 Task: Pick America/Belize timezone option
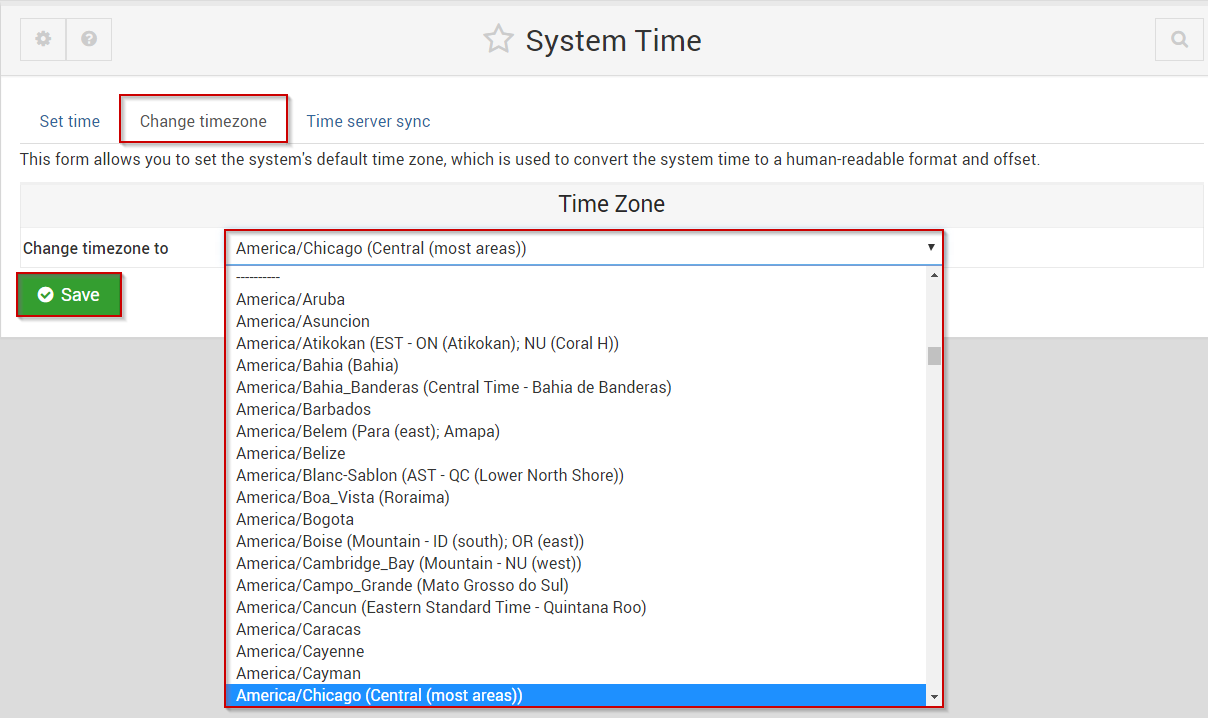pyautogui.click(x=577, y=453)
